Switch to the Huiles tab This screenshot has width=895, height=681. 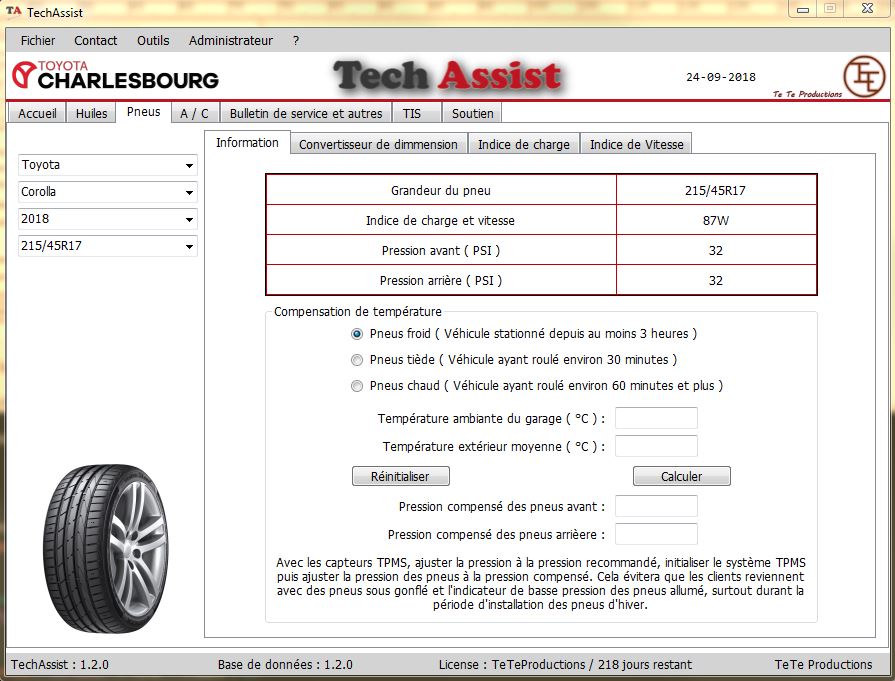(91, 113)
